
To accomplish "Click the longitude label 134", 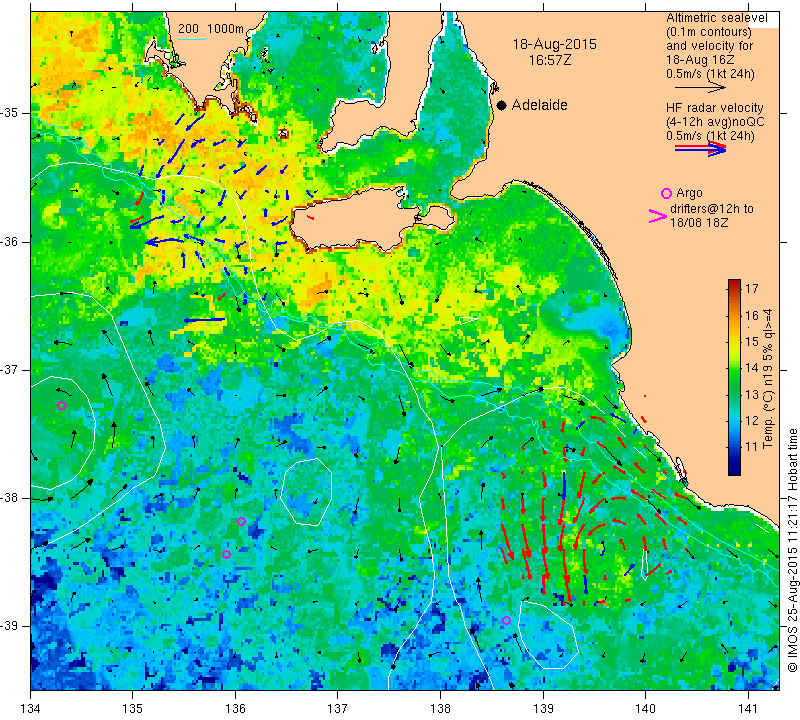I will (31, 708).
